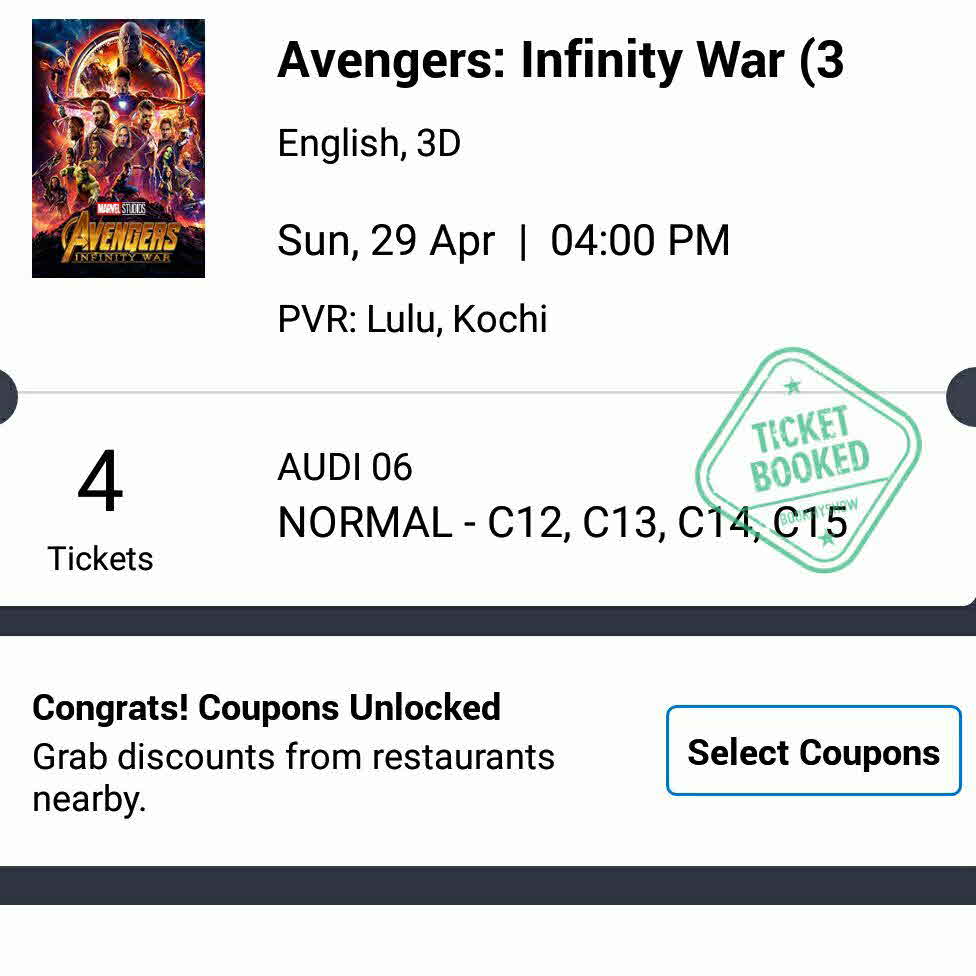Screen dimensions: 976x976
Task: Select the Sun, 29 Apr show date
Action: click(386, 241)
